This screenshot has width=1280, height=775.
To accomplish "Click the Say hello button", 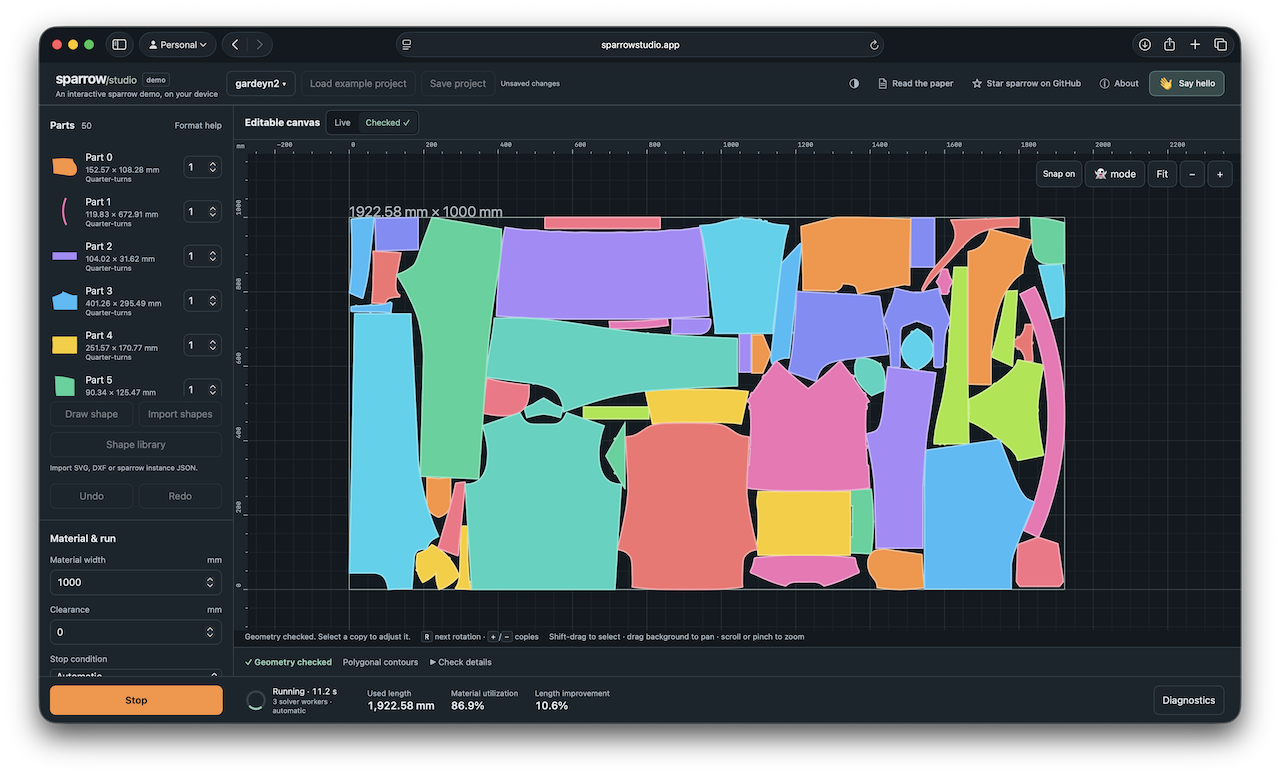I will click(1187, 84).
